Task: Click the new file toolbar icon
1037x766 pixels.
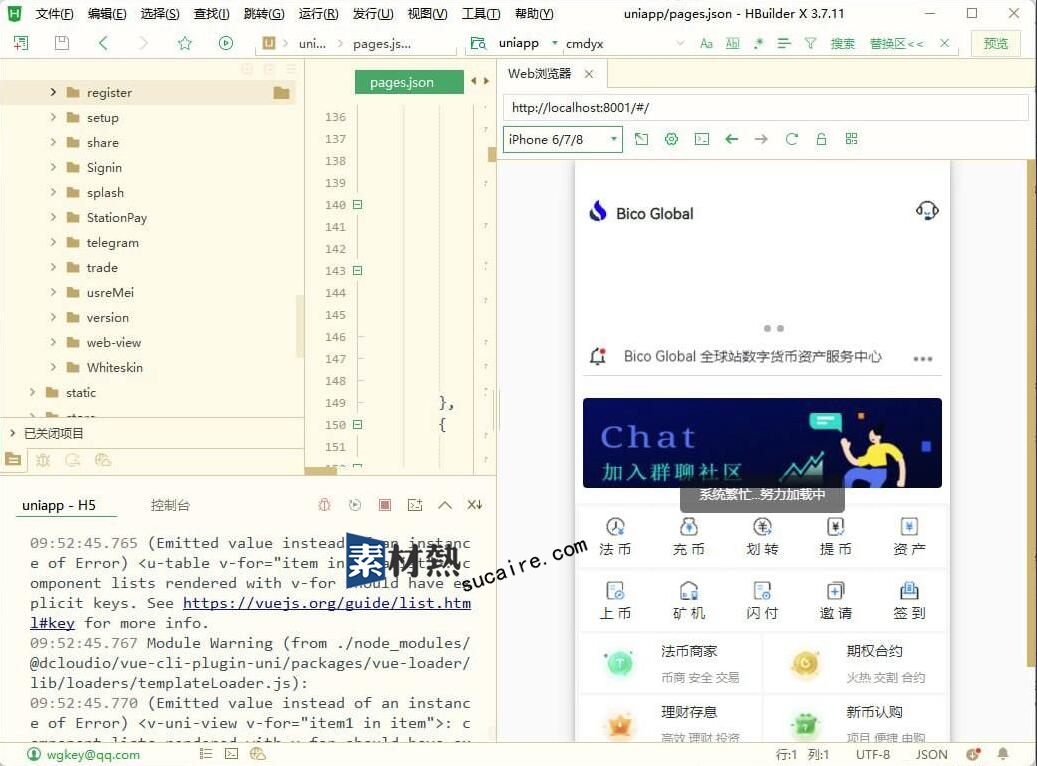Action: [x=21, y=43]
